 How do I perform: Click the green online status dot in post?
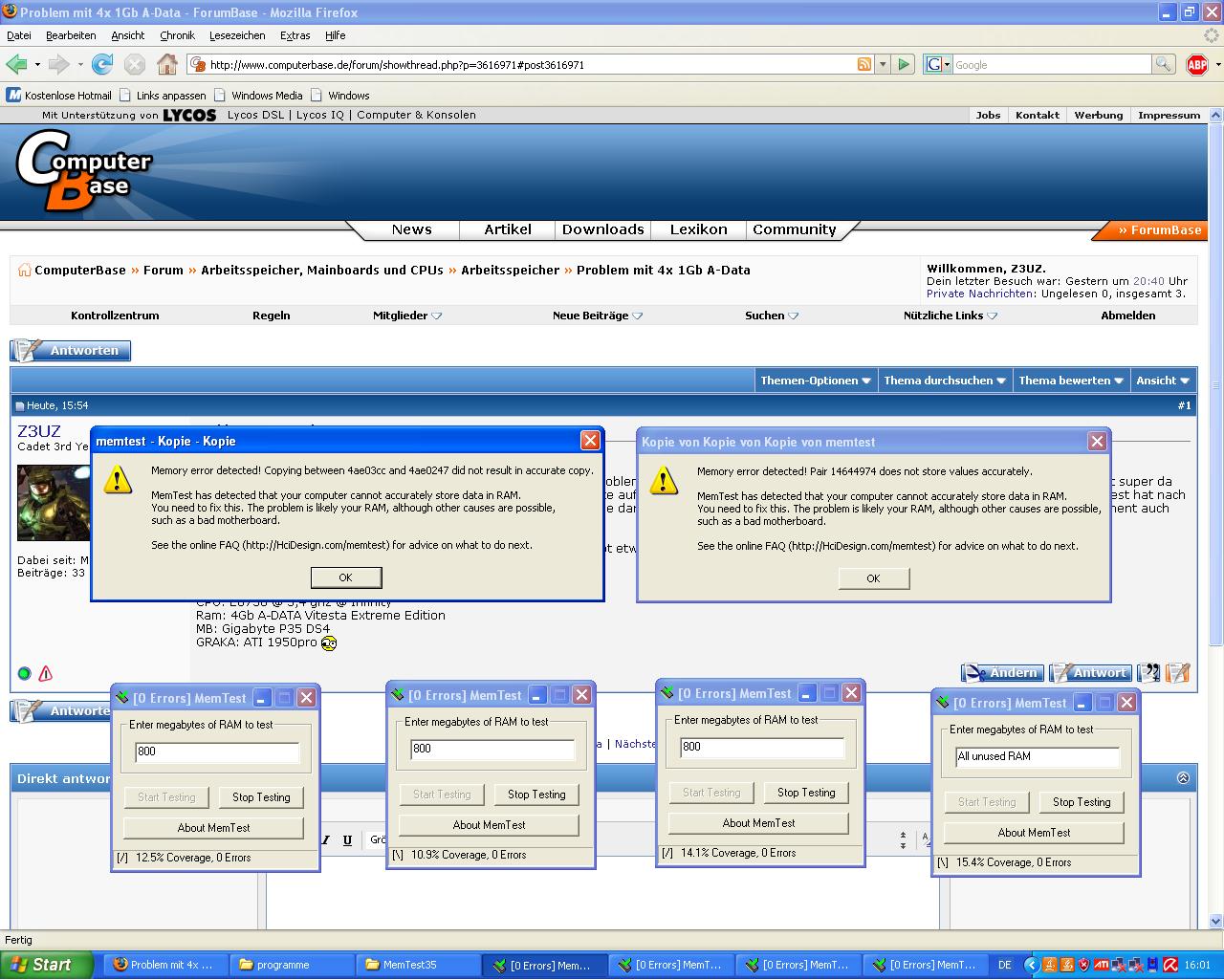(x=25, y=673)
